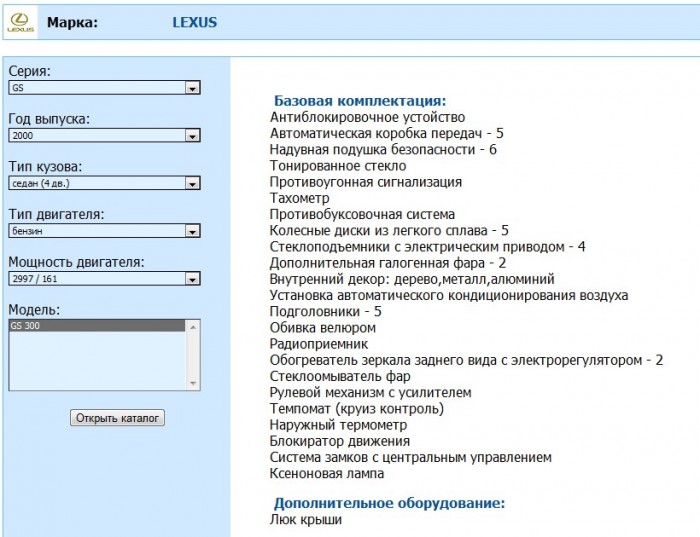Screen dimensions: 700x537
Task: Click the Модель list scrollbar down arrow
Action: coord(193,383)
